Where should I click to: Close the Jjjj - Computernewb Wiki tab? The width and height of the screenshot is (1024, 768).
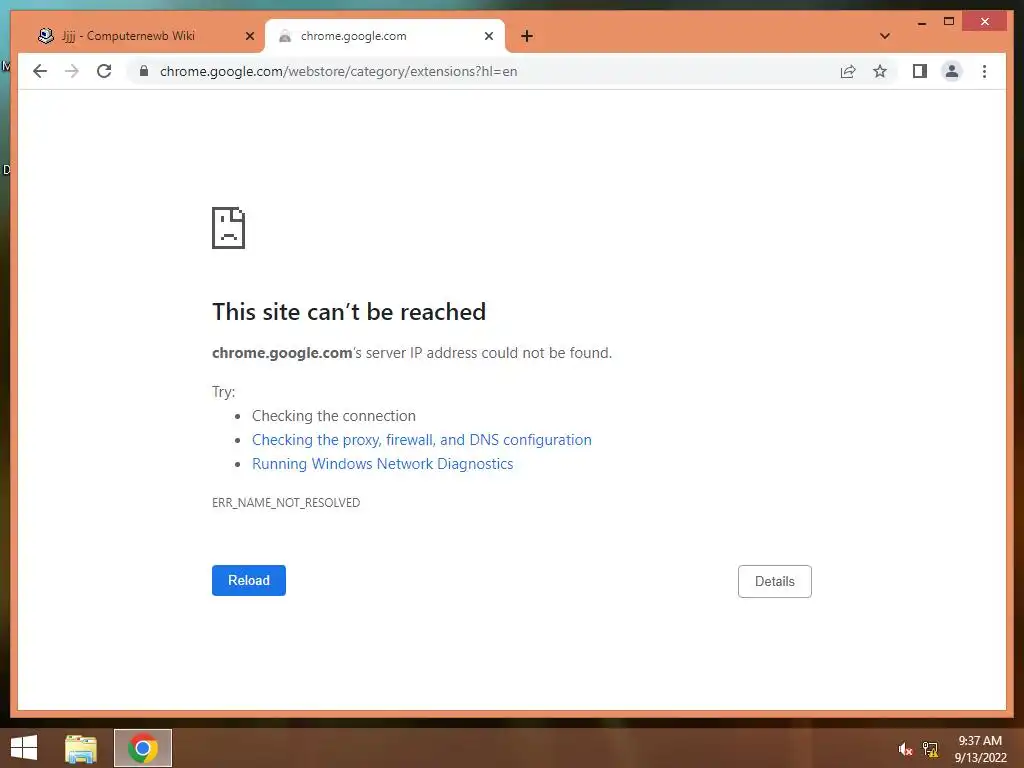[249, 36]
